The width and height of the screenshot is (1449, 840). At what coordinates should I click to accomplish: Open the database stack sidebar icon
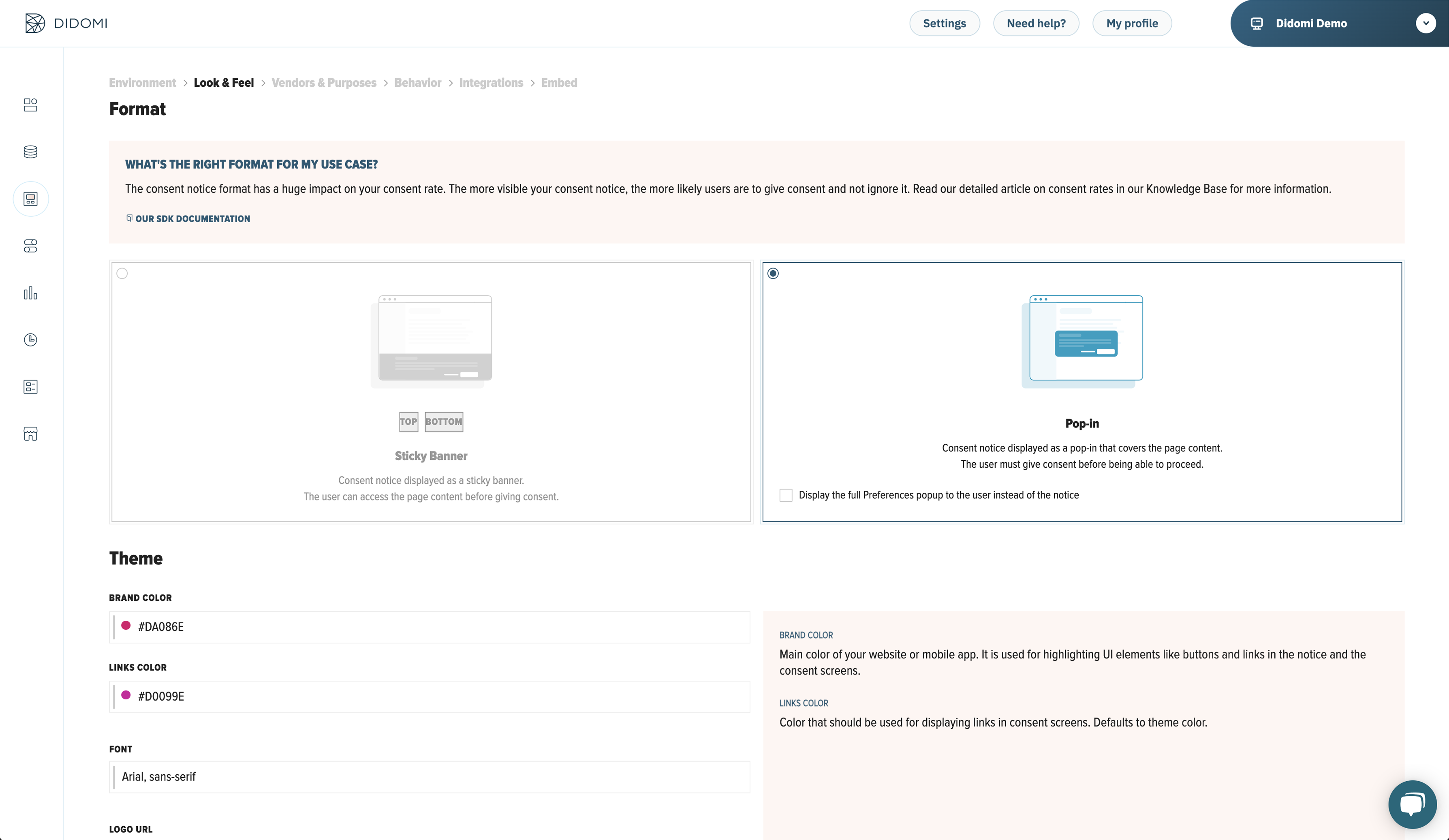(x=30, y=152)
